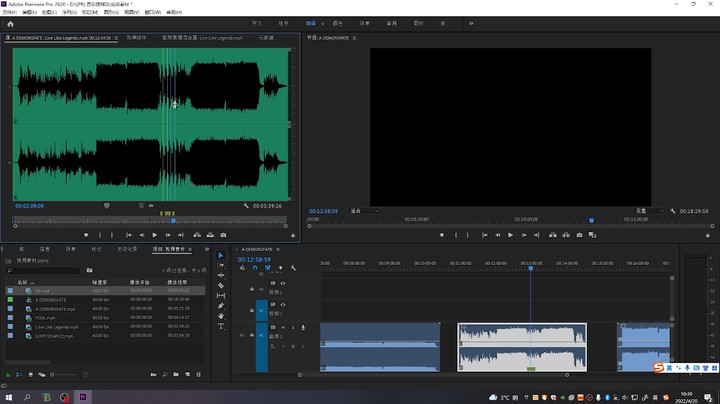Click Overwrite button in Source monitor
Screen dimensions: 720x404
210,235
